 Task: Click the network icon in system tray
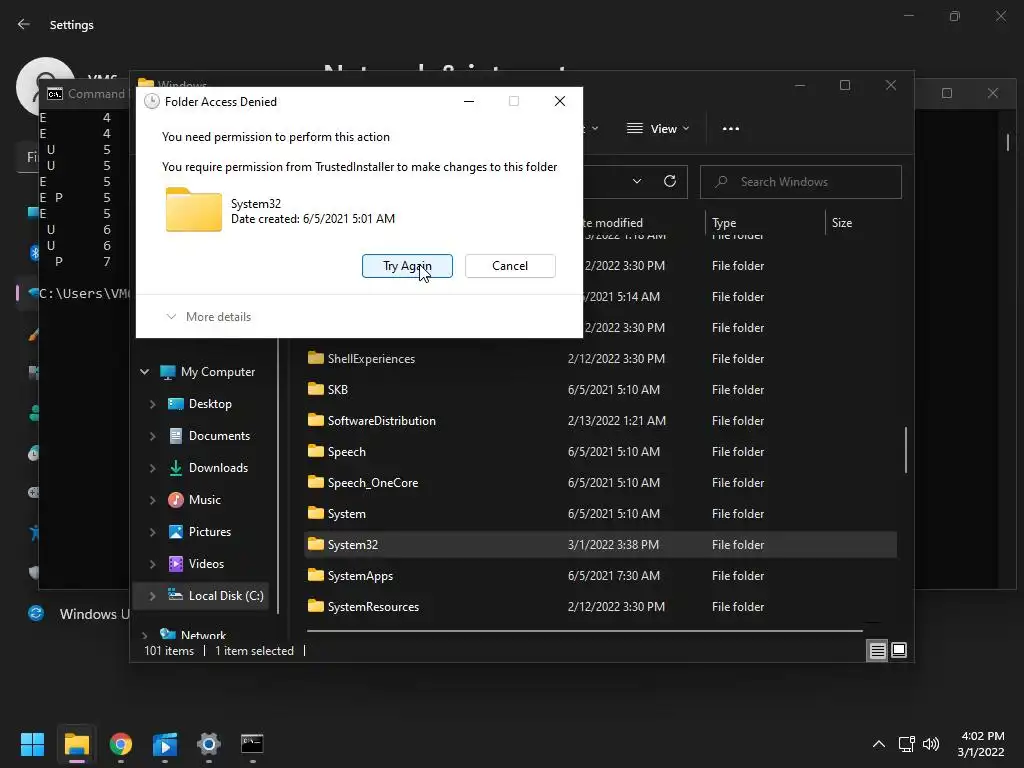tap(906, 744)
